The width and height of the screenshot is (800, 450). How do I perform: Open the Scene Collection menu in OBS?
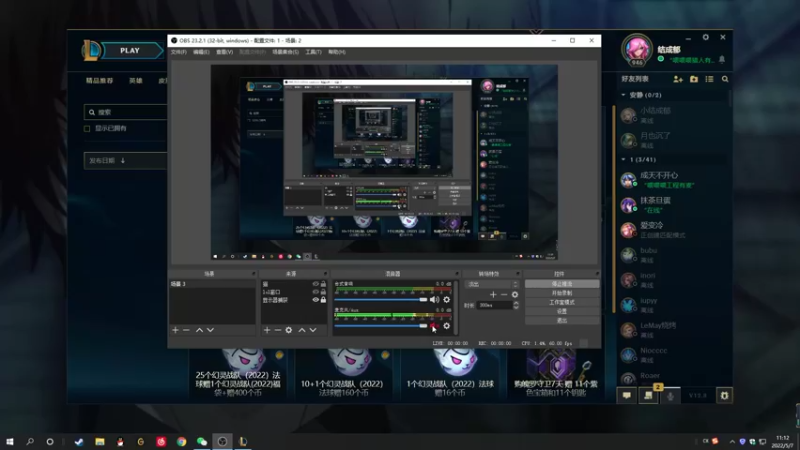point(285,52)
